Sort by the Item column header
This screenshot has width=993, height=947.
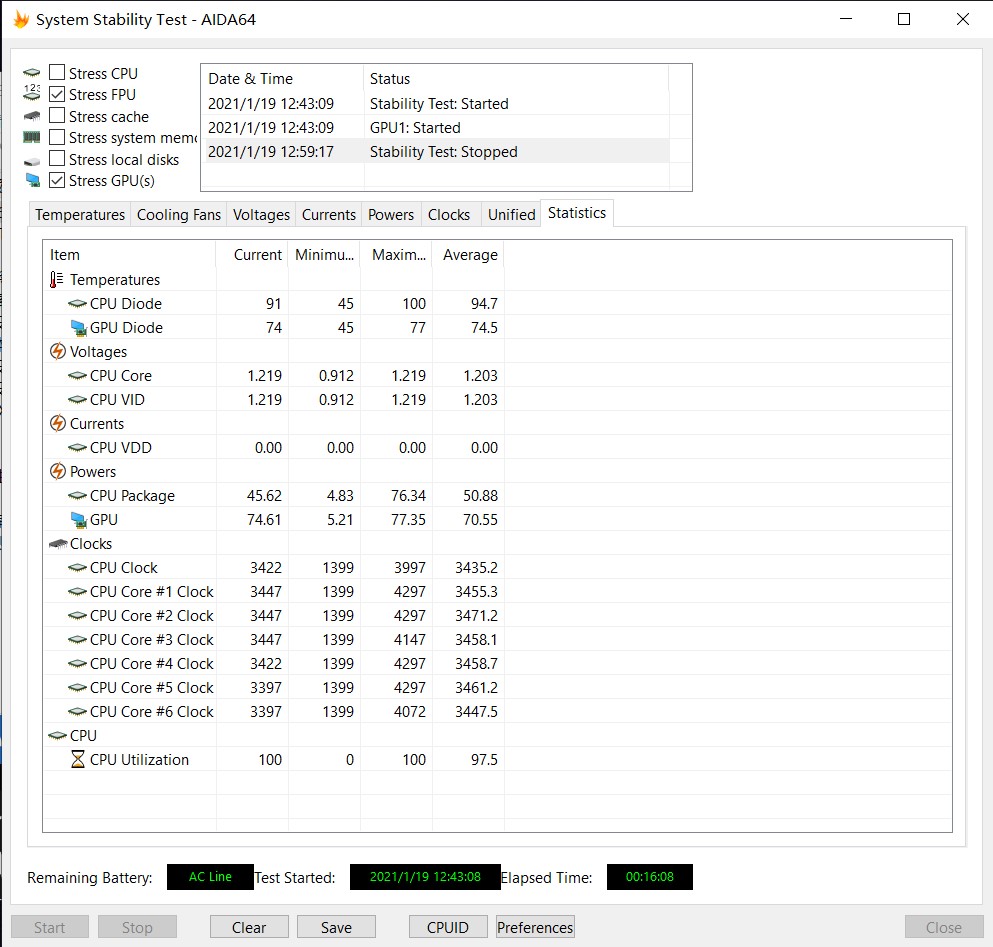tap(129, 255)
